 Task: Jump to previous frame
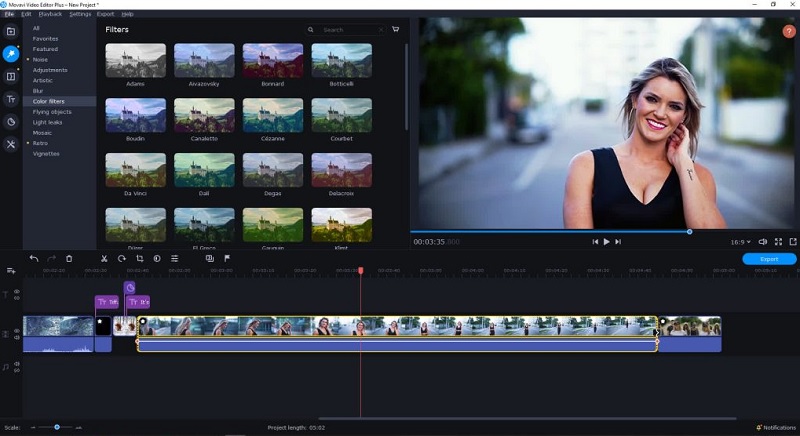tap(595, 242)
